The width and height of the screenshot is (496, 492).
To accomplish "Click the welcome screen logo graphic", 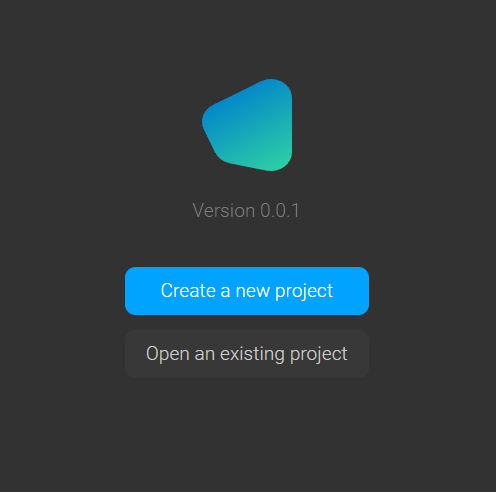I will point(247,125).
